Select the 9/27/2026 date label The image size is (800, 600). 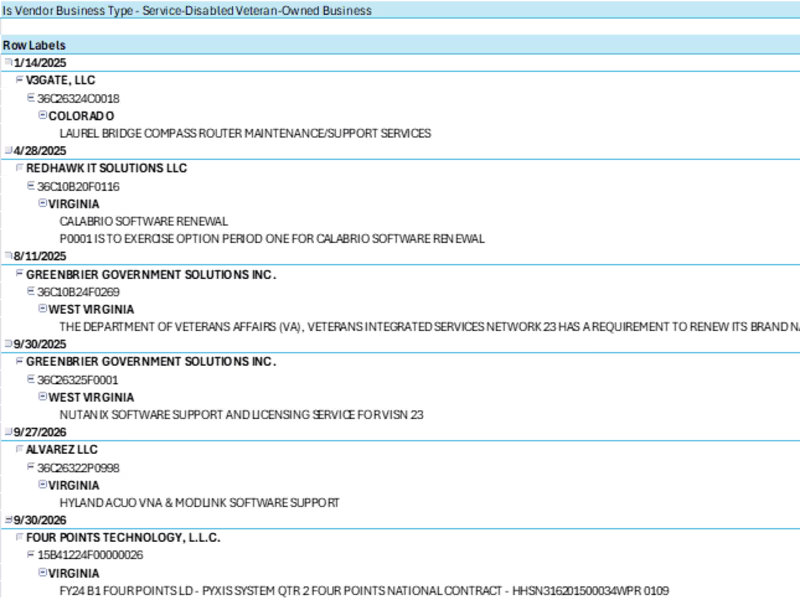(x=40, y=432)
